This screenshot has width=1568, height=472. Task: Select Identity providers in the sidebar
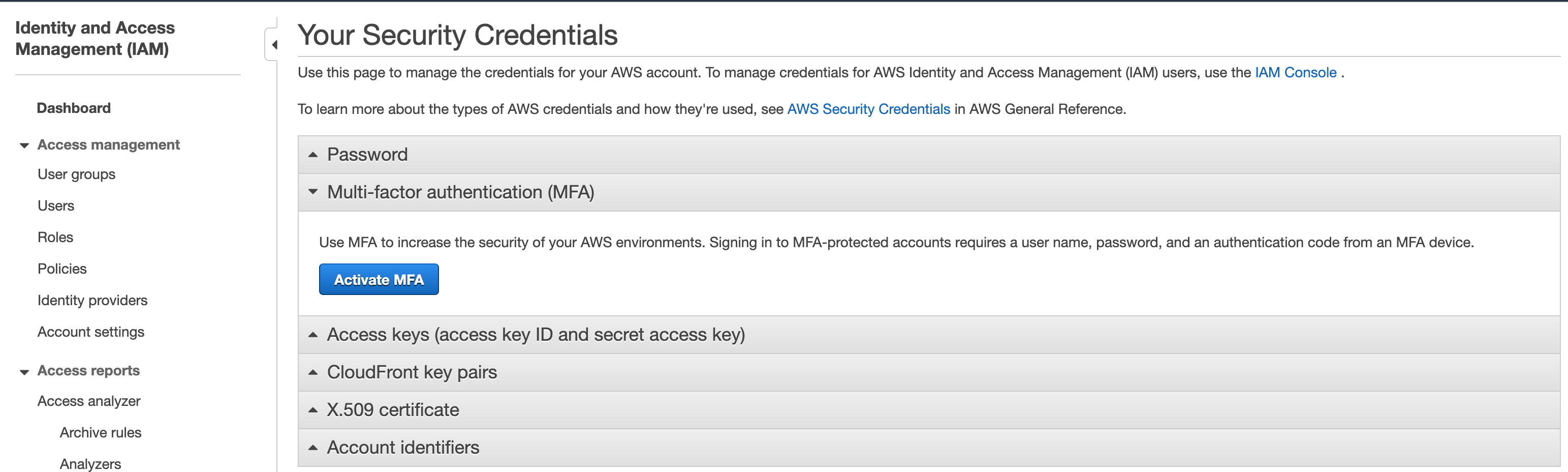(92, 300)
